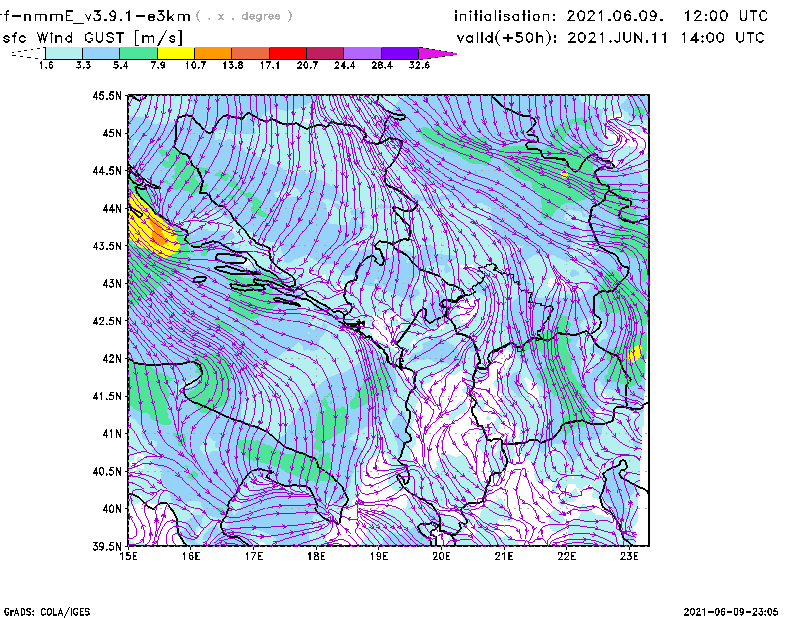
Task: Click the green 5.4–7.9 legend swatch
Action: tap(138, 53)
